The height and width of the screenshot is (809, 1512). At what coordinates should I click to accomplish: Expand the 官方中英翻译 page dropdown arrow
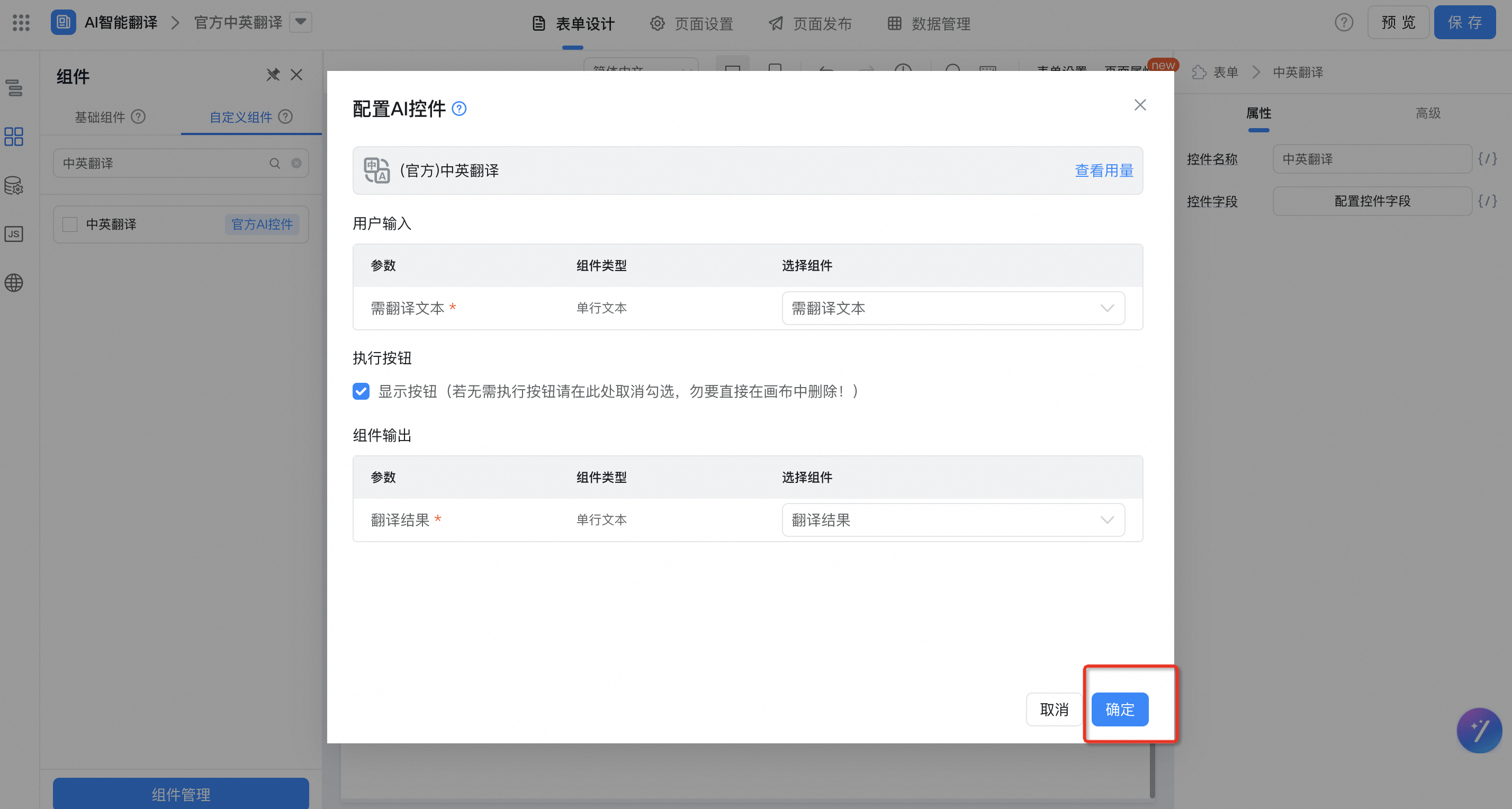(x=301, y=22)
